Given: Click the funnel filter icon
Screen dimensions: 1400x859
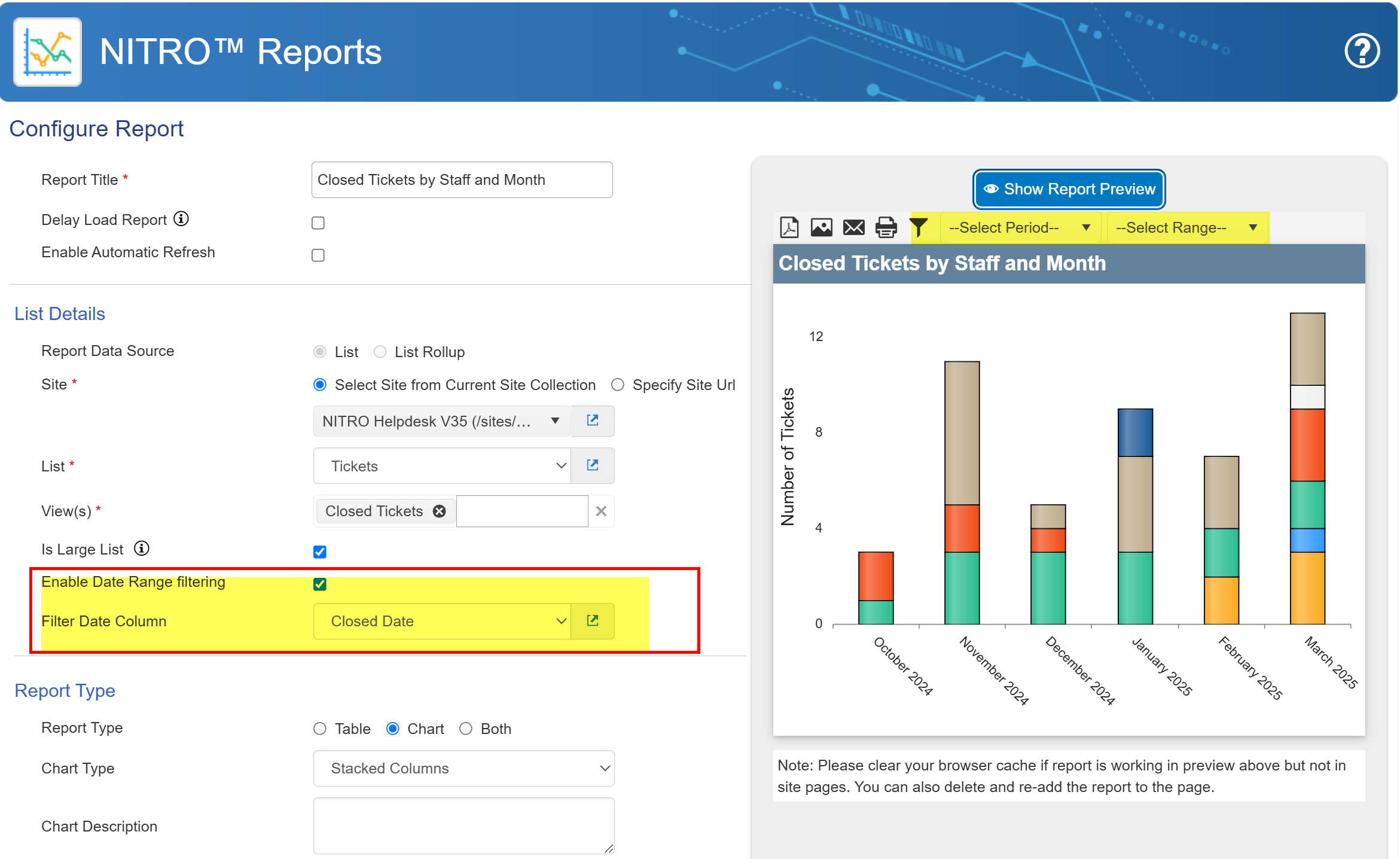Looking at the screenshot, I should [x=919, y=227].
